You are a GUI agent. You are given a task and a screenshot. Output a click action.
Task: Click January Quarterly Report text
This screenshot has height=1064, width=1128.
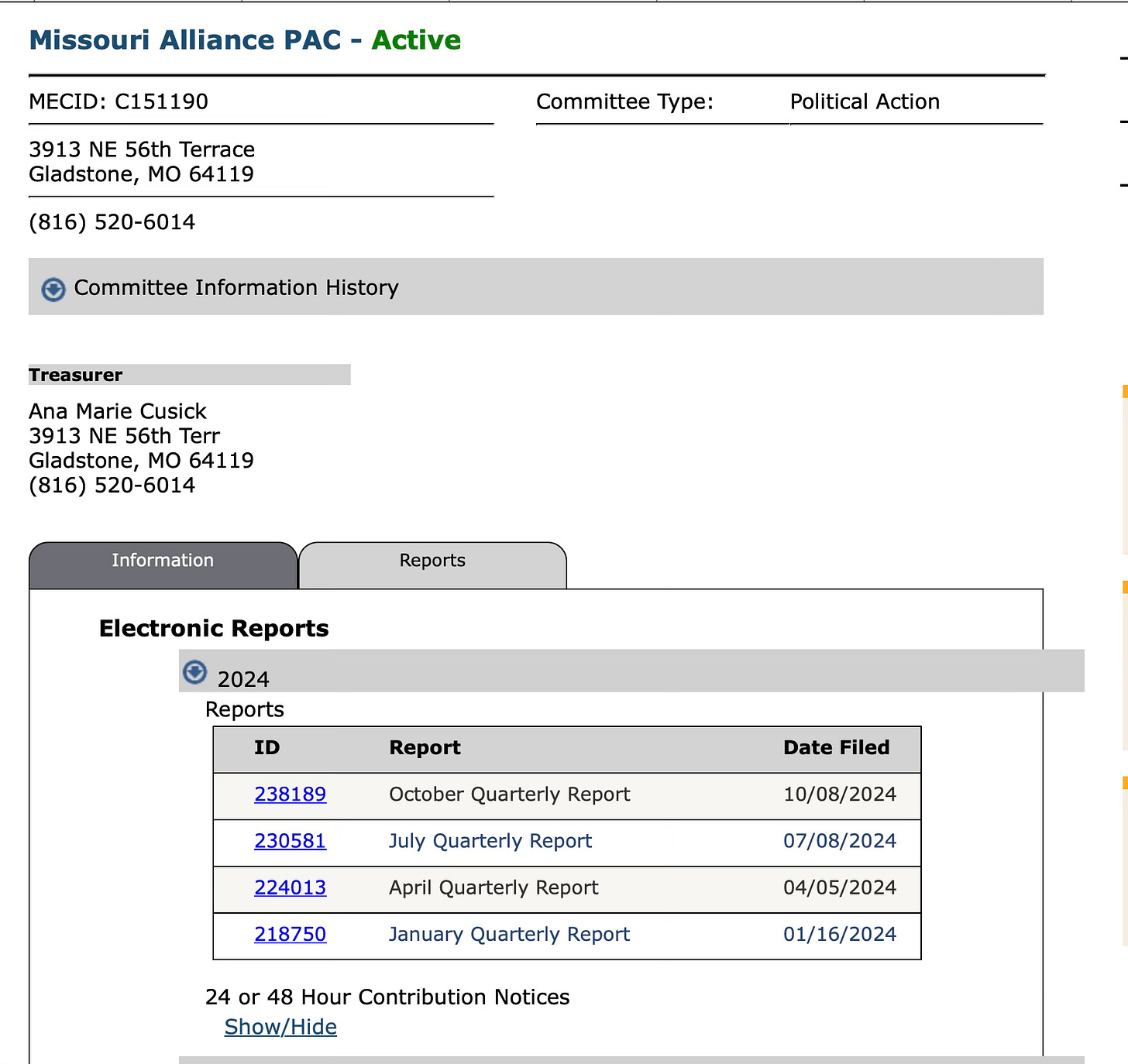(x=510, y=934)
